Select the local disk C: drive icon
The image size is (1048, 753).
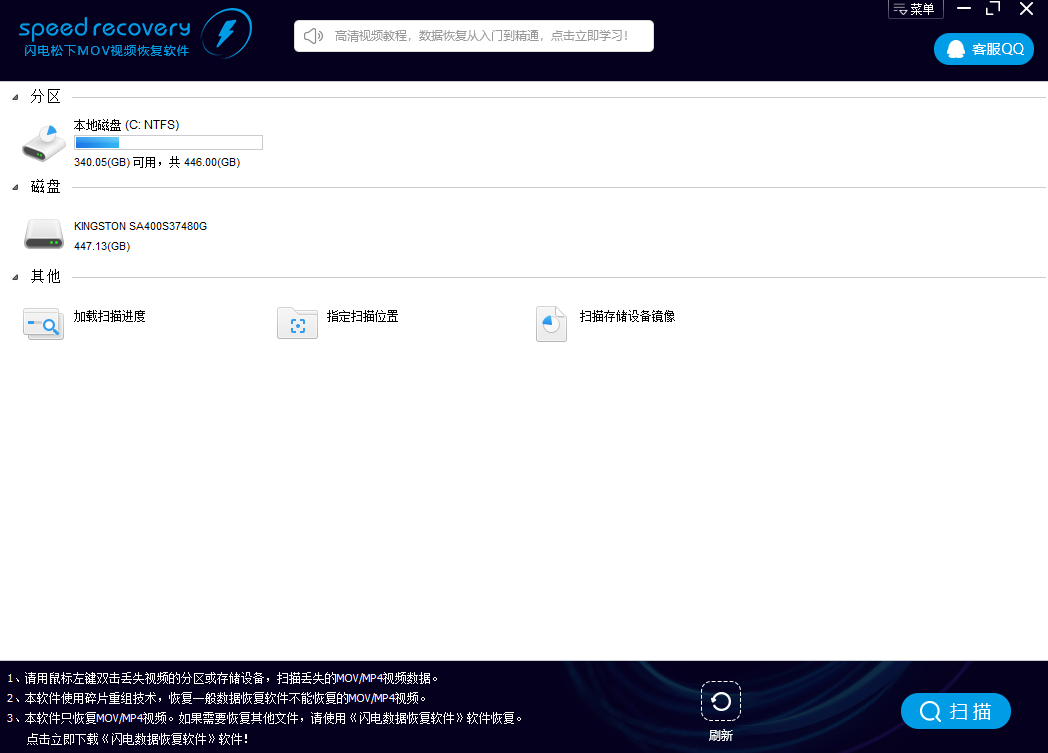(x=43, y=143)
